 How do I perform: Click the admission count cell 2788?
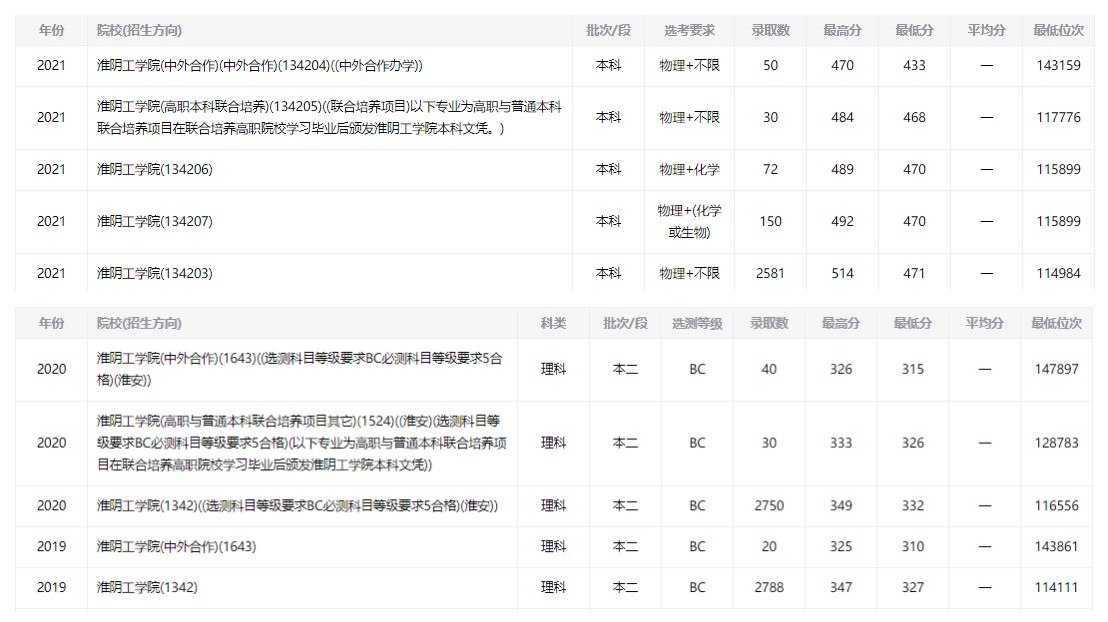click(769, 588)
